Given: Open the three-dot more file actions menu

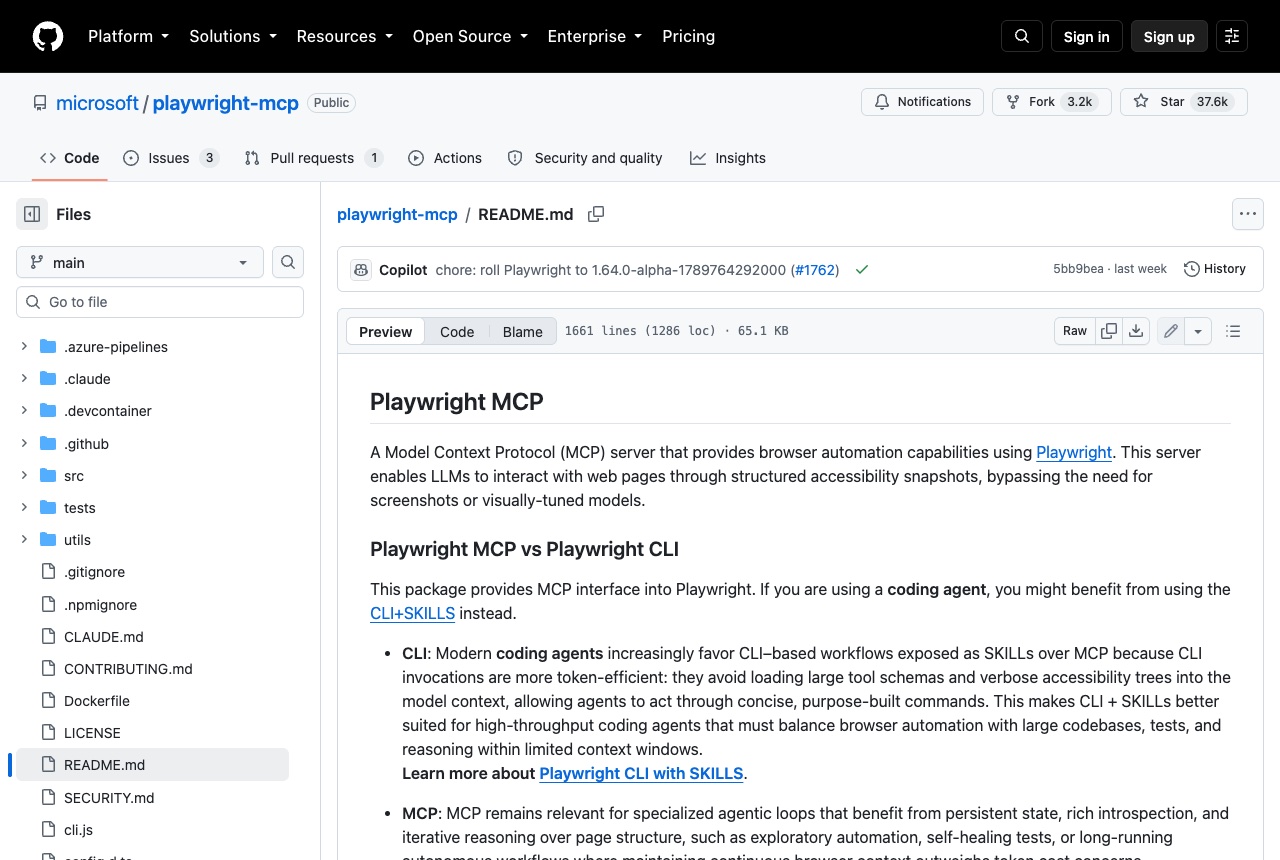Looking at the screenshot, I should click(x=1247, y=214).
